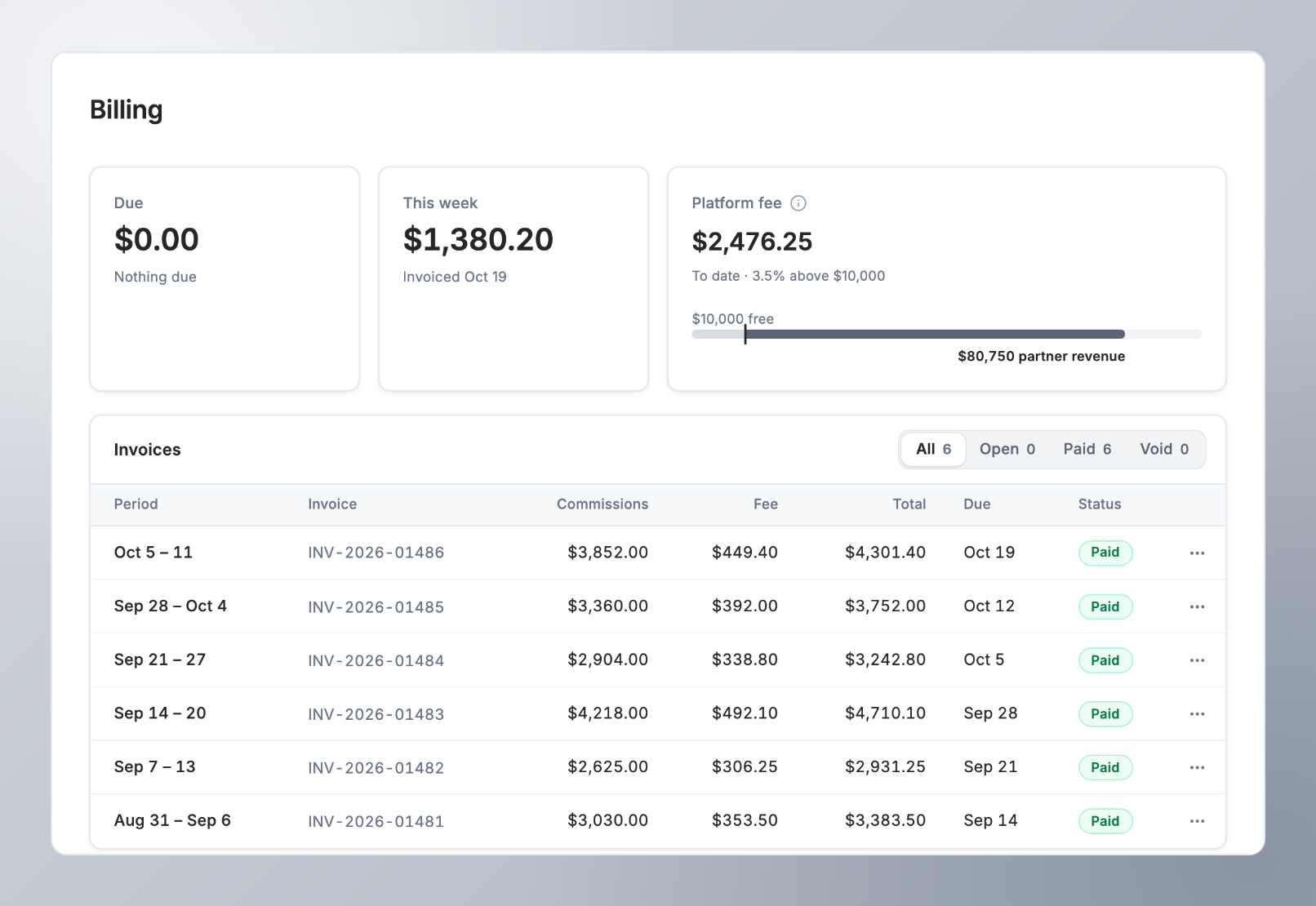
Task: Open more options for invoice INV-2026-01481
Action: 1197,821
